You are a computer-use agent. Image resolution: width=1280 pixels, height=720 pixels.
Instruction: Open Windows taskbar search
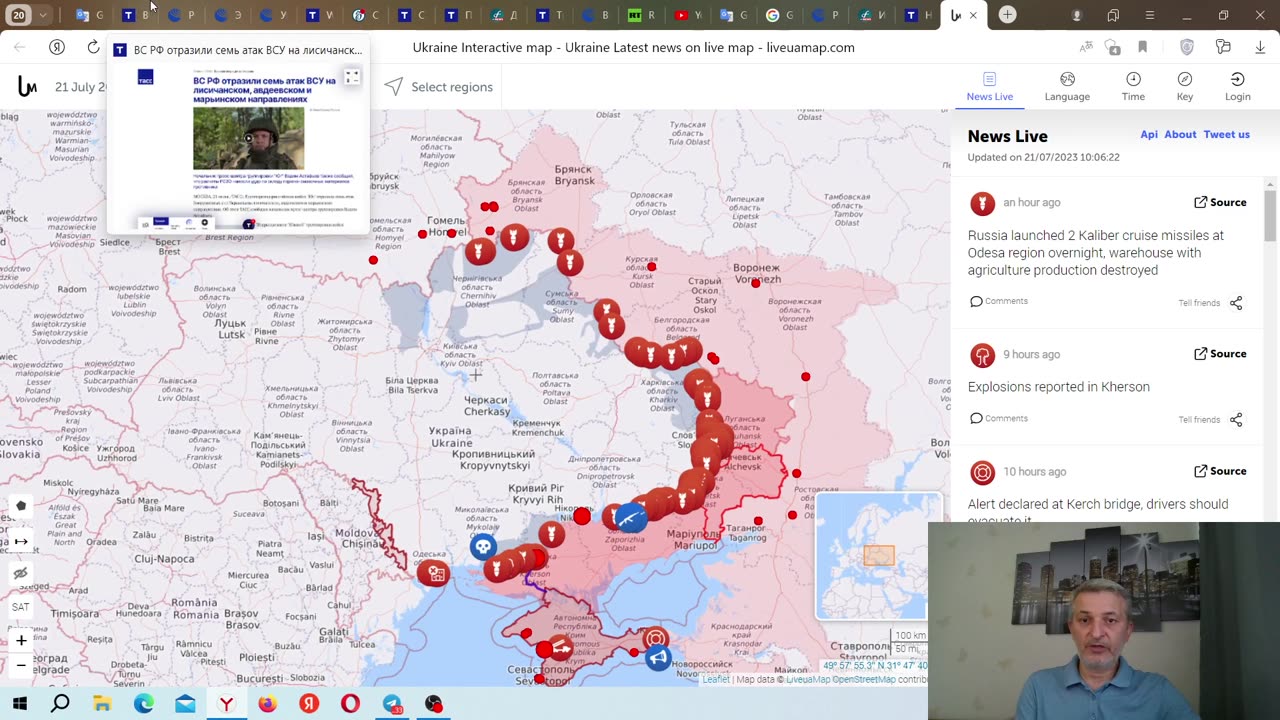[60, 704]
